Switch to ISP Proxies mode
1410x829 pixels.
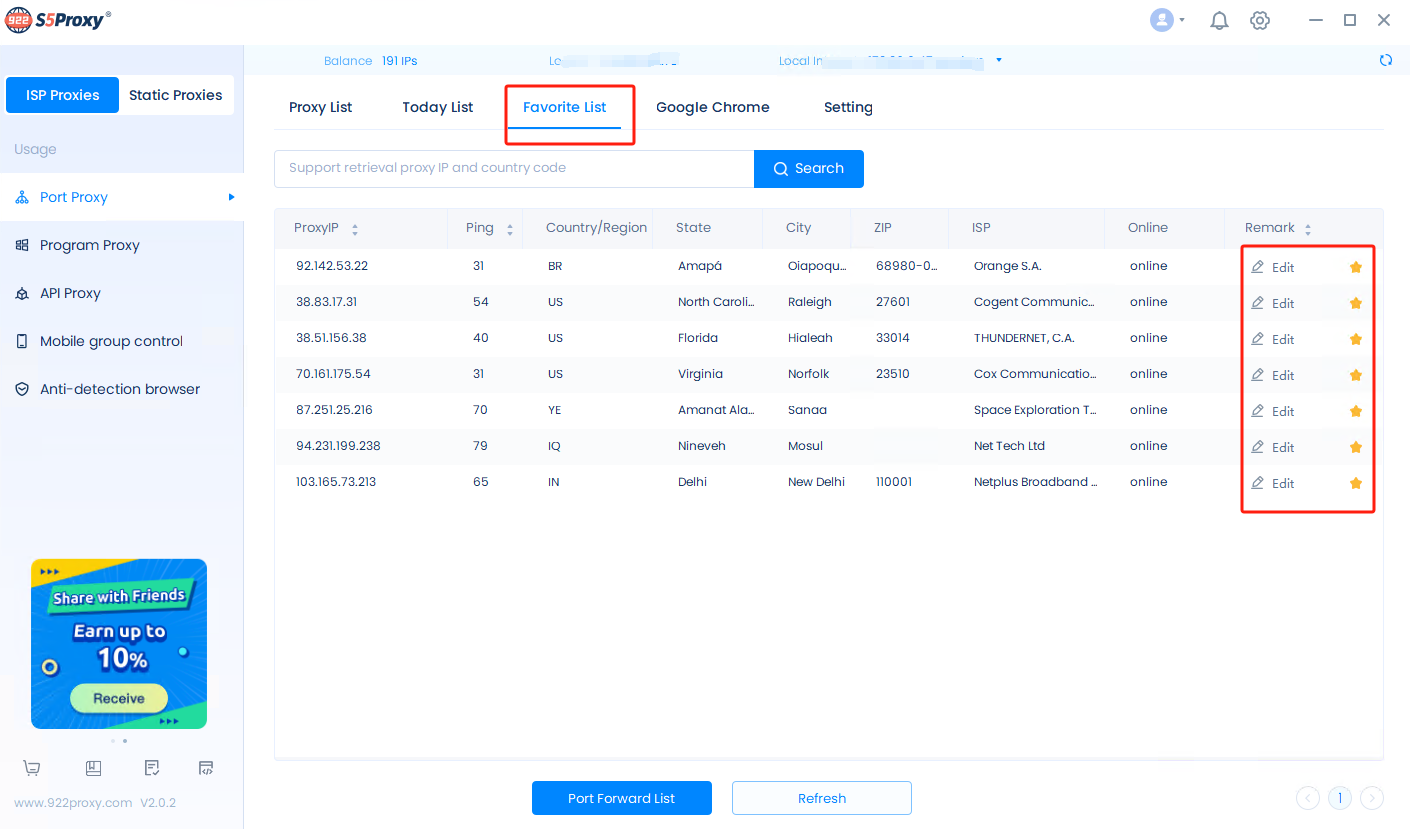[x=63, y=95]
